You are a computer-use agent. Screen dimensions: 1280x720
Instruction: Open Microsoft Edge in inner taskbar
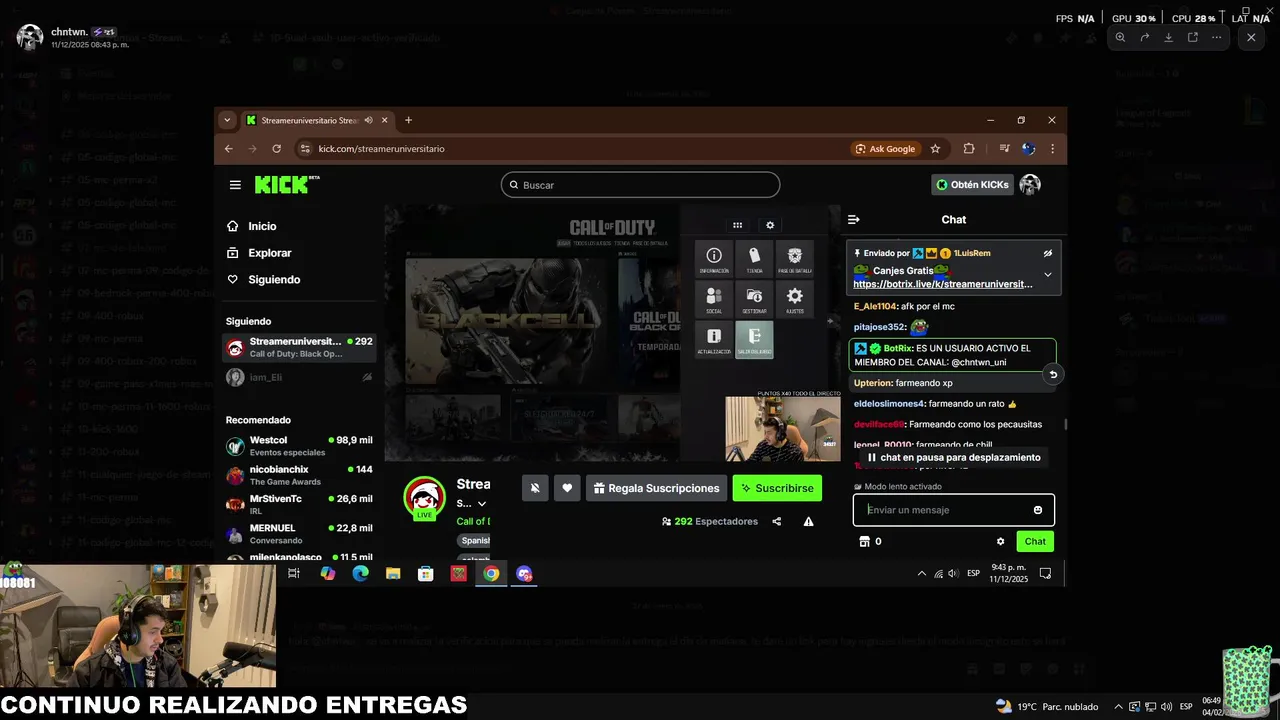[360, 573]
